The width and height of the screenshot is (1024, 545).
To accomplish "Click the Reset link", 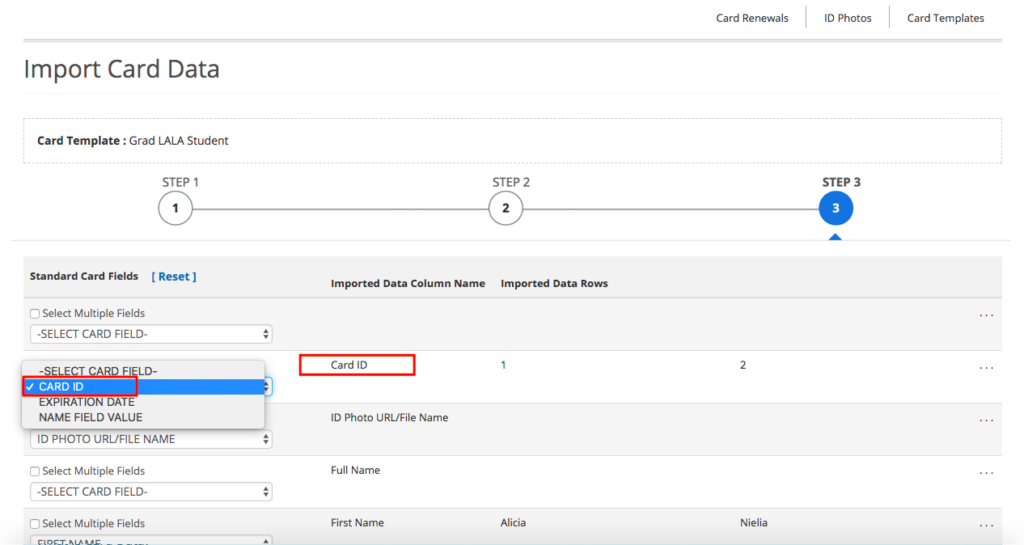I will pyautogui.click(x=174, y=276).
